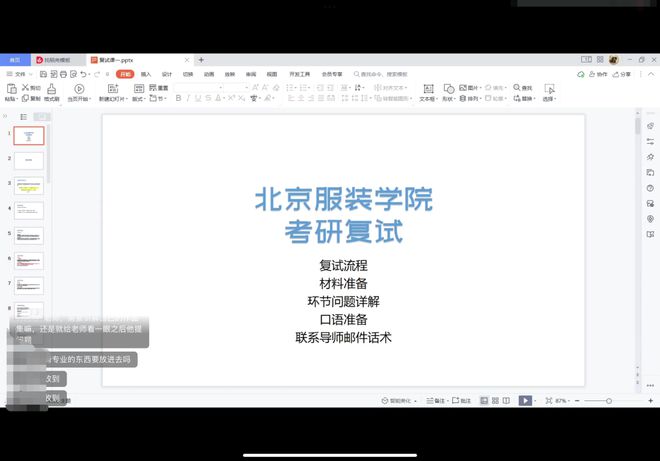Image resolution: width=660 pixels, height=461 pixels.
Task: Click the Notes (备注) status bar icon
Action: coord(430,400)
